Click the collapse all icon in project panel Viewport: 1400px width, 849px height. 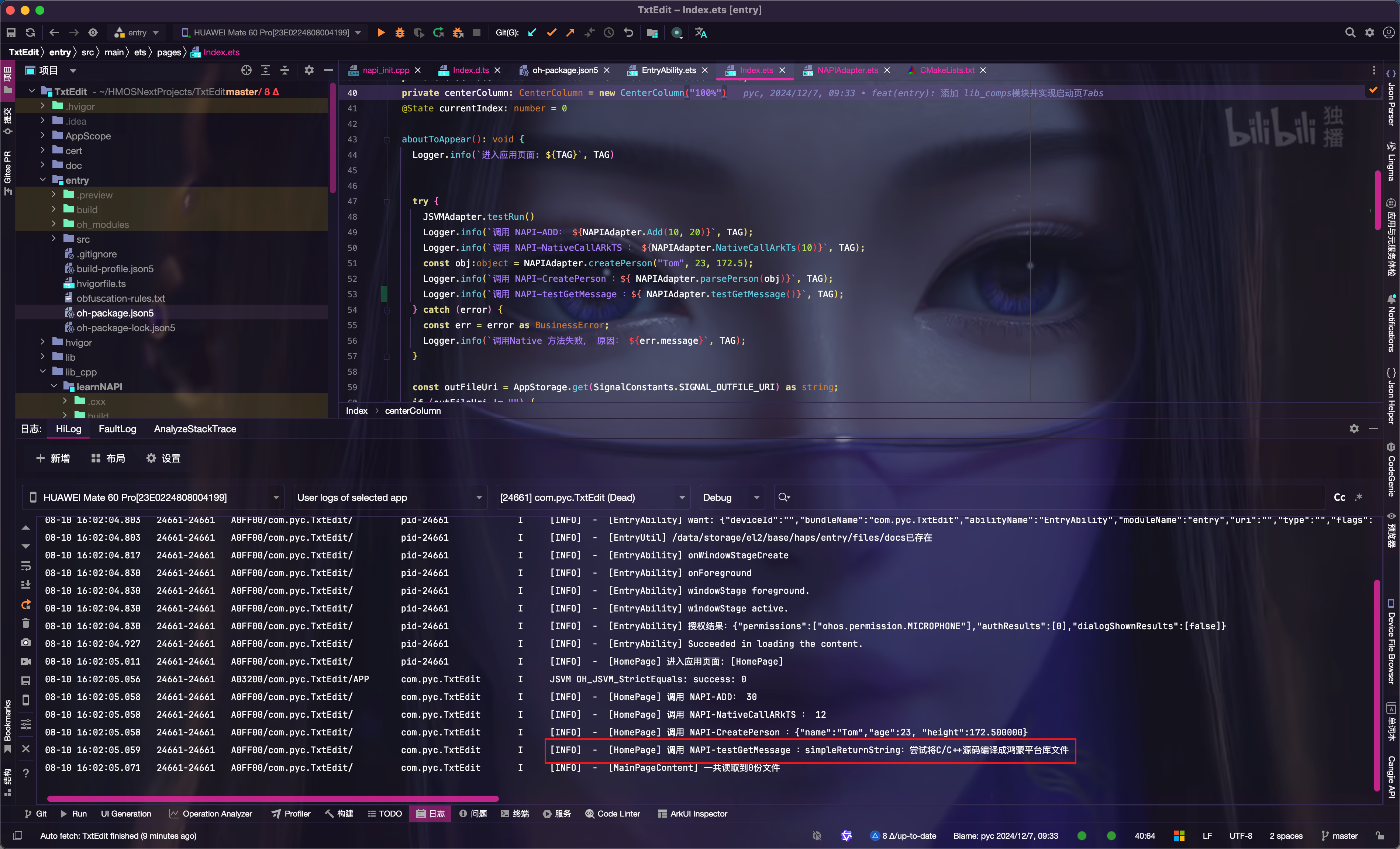(x=285, y=70)
